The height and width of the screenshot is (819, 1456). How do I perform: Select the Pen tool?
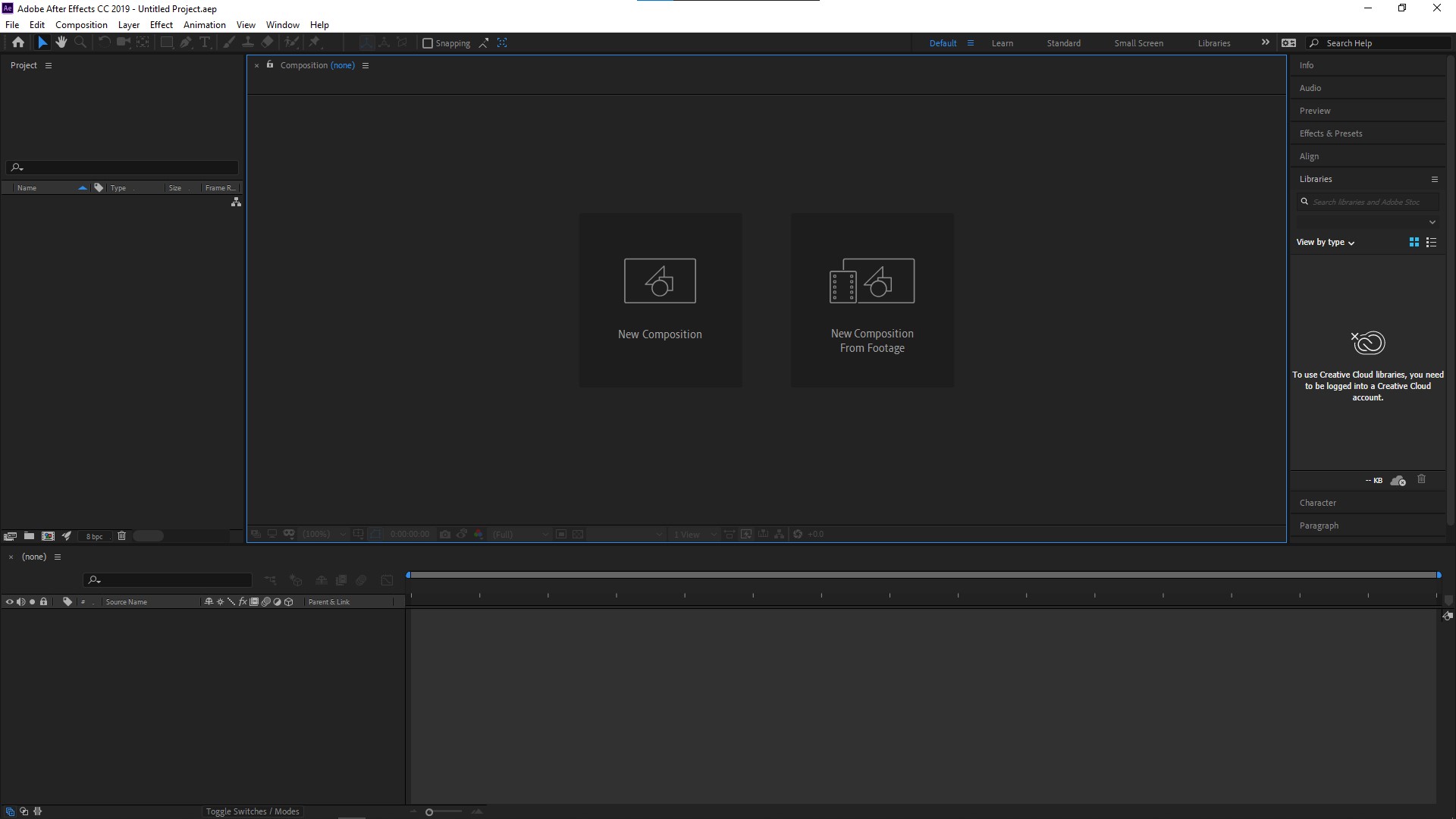[x=186, y=42]
